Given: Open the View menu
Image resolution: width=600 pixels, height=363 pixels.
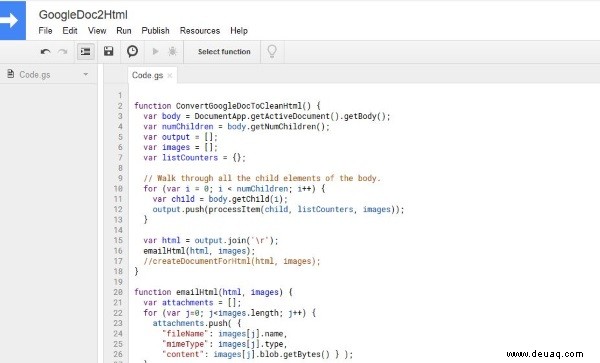Looking at the screenshot, I should [97, 31].
